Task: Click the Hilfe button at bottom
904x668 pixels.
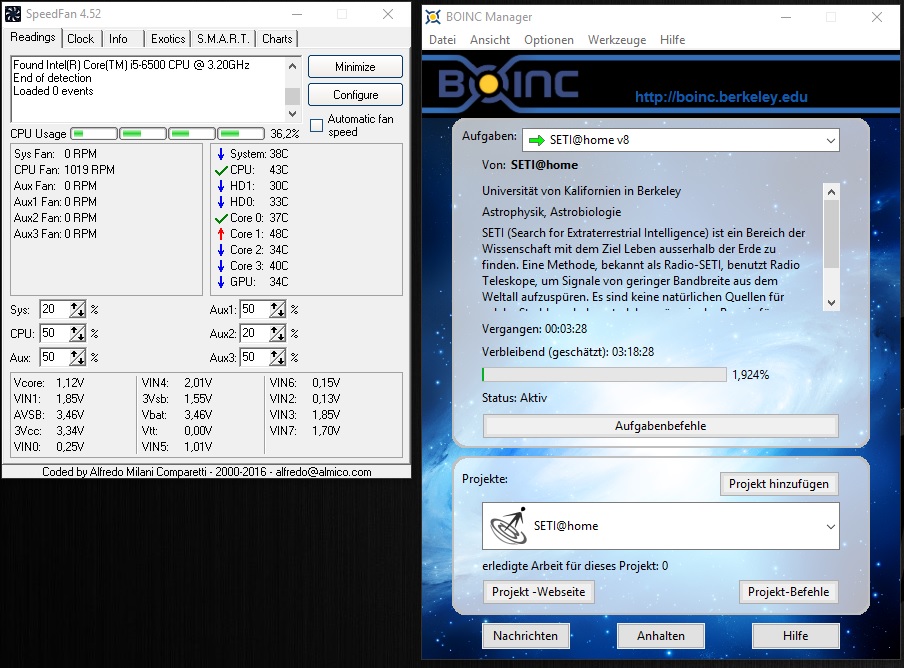Action: coord(795,636)
